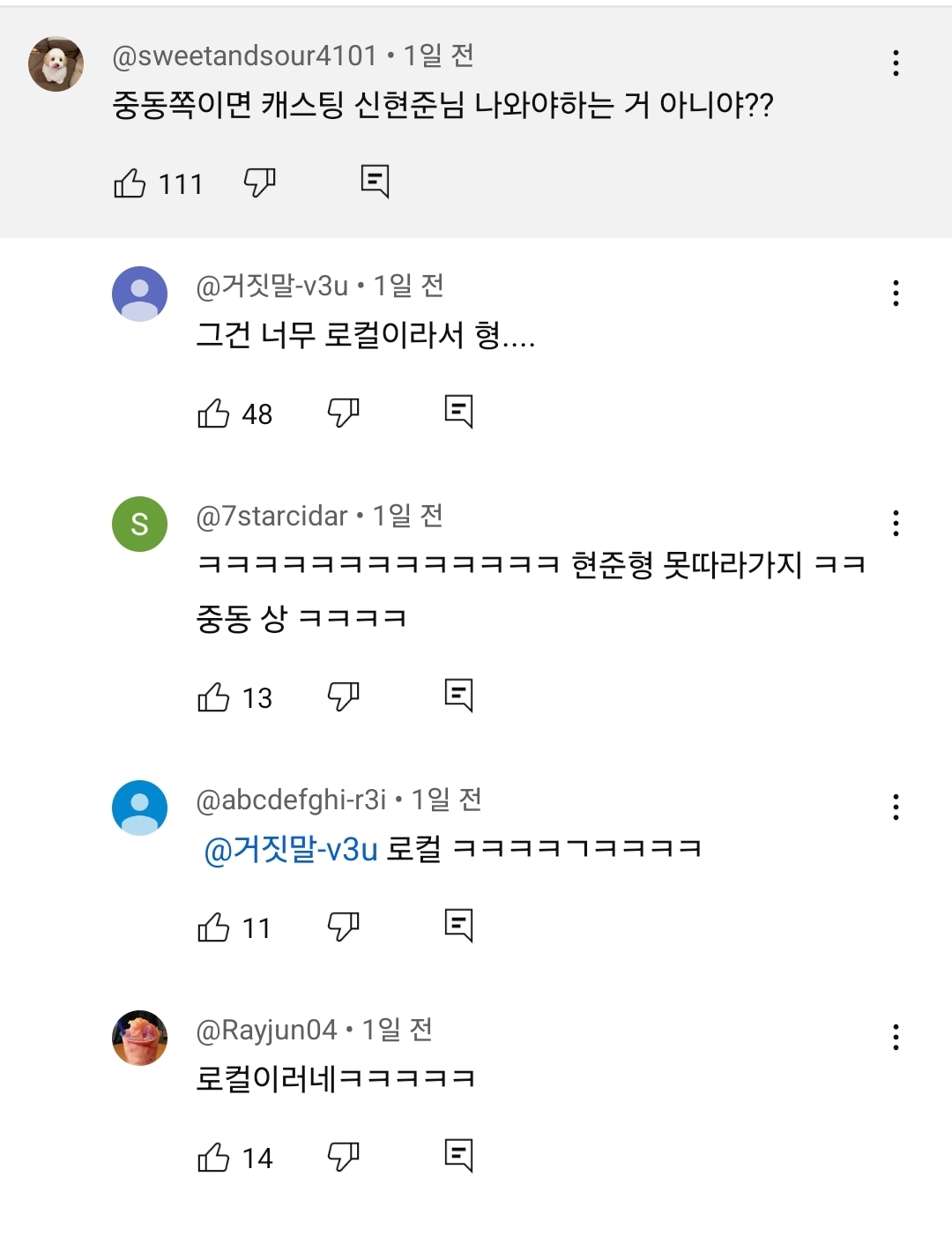Screen dimensions: 952x1236
Task: Like the @Rayjun04 reply
Action: 213,1157
